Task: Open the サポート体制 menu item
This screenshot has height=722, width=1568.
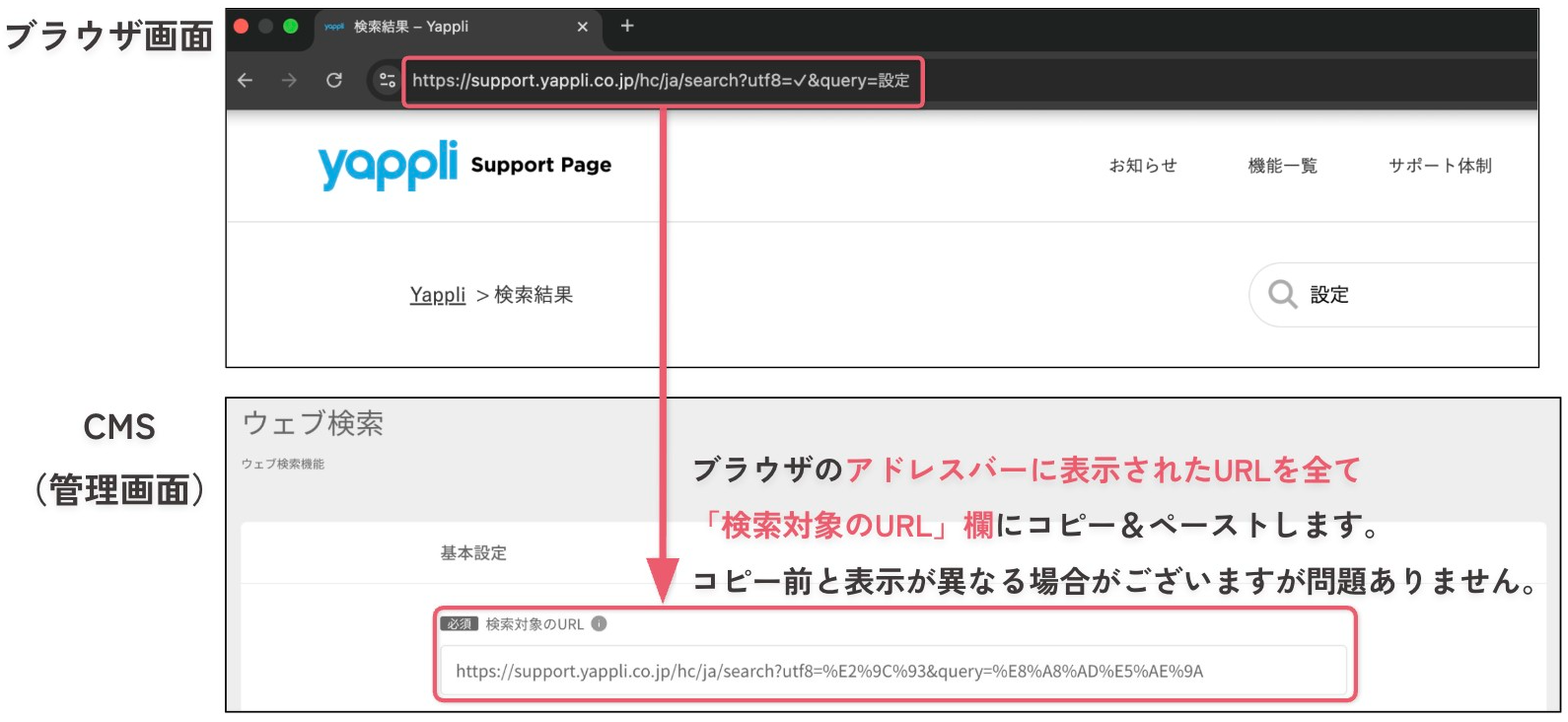Action: (1440, 166)
